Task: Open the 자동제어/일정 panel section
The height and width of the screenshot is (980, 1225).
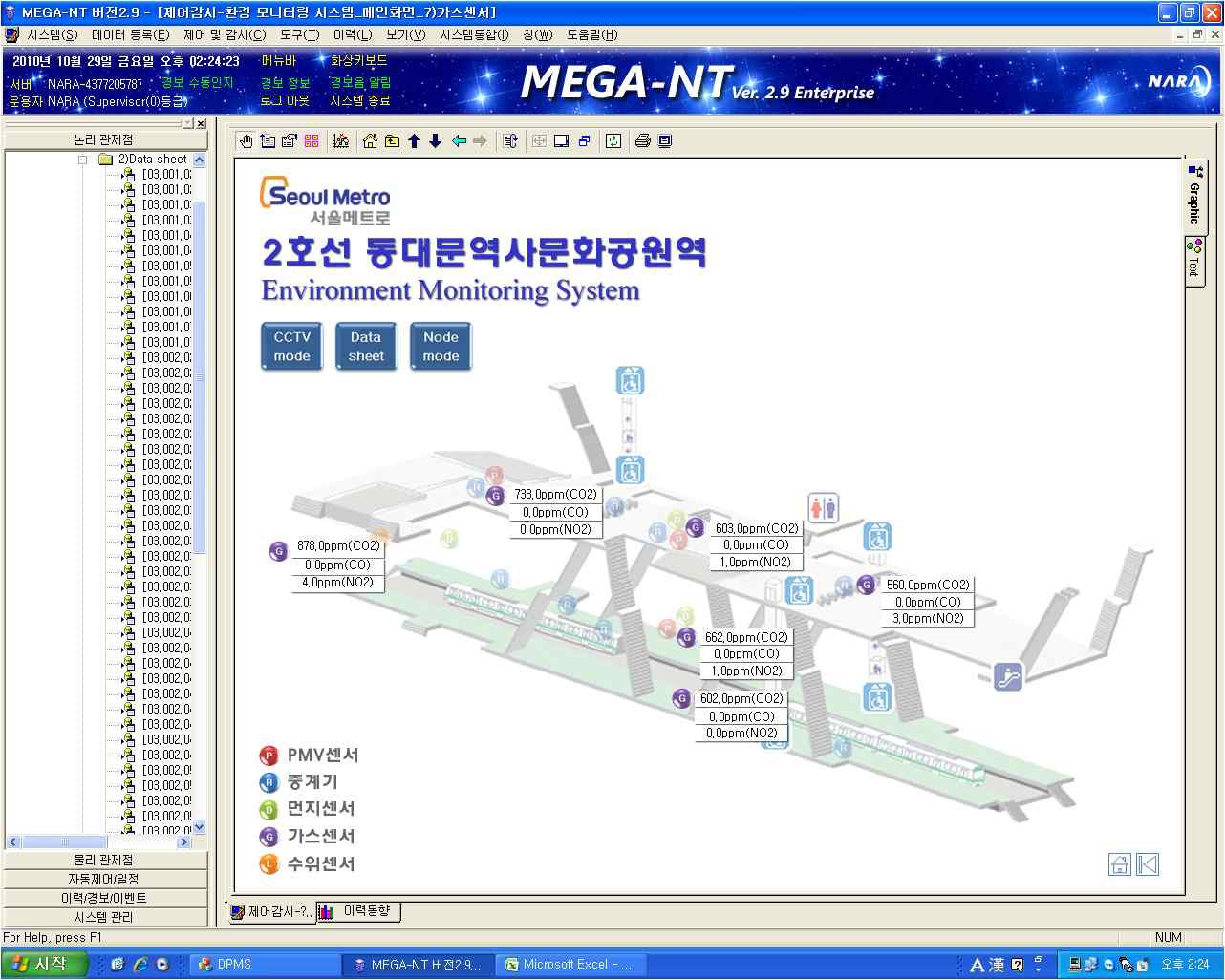Action: (104, 879)
